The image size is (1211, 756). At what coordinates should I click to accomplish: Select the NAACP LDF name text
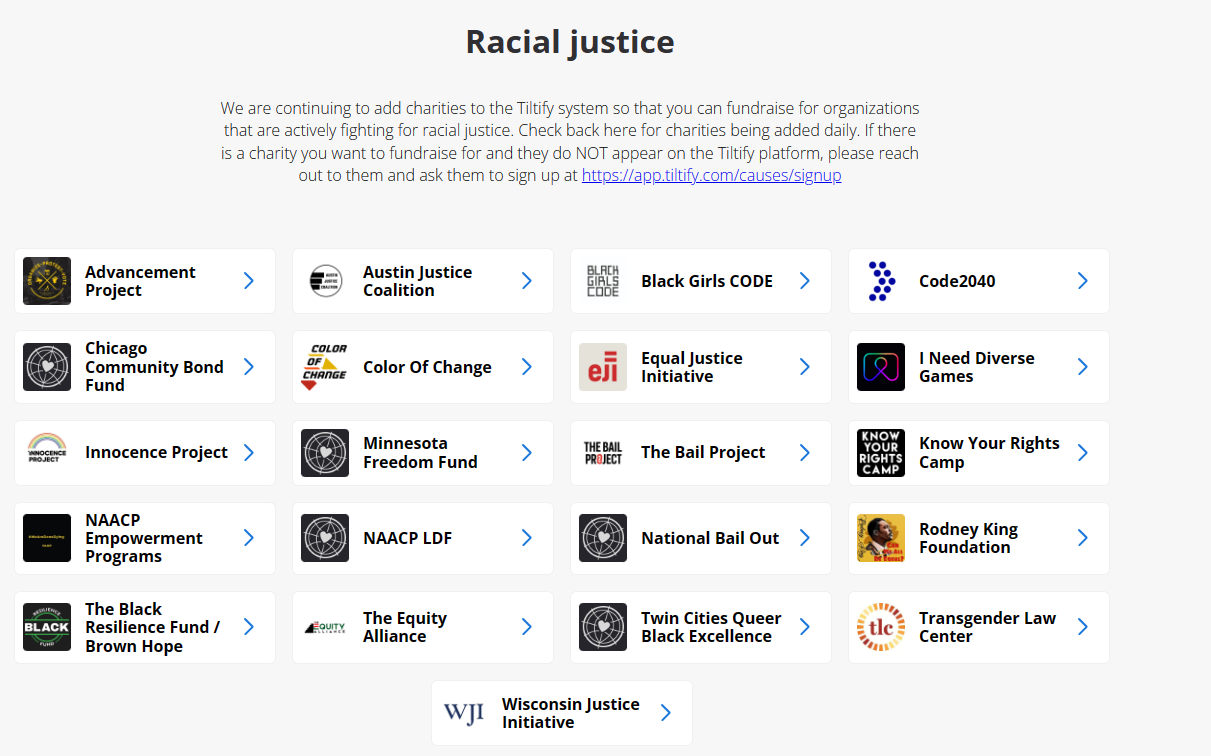pyautogui.click(x=407, y=538)
